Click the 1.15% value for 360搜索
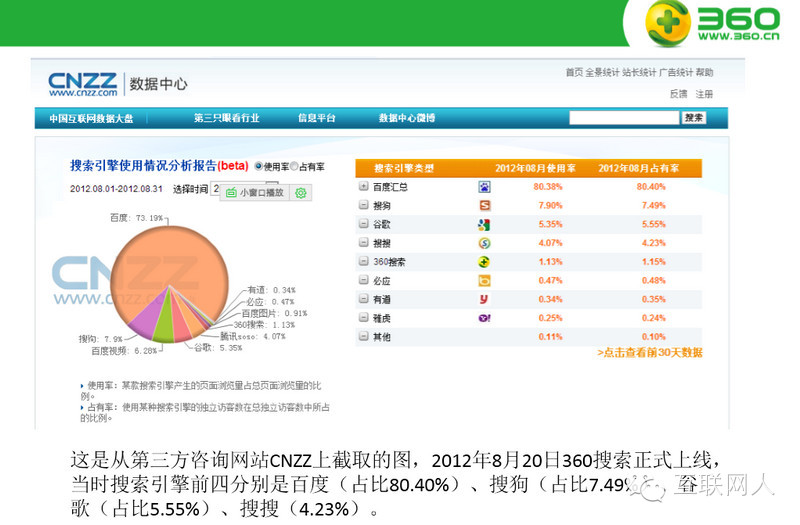The image size is (800, 525). pyautogui.click(x=654, y=262)
